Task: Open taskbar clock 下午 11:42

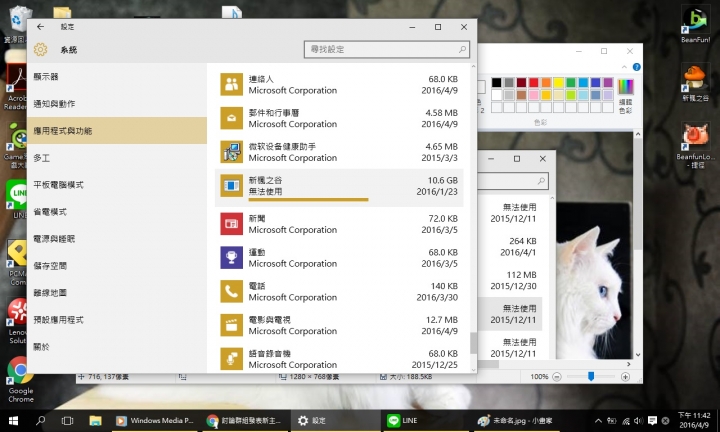Action: click(694, 421)
